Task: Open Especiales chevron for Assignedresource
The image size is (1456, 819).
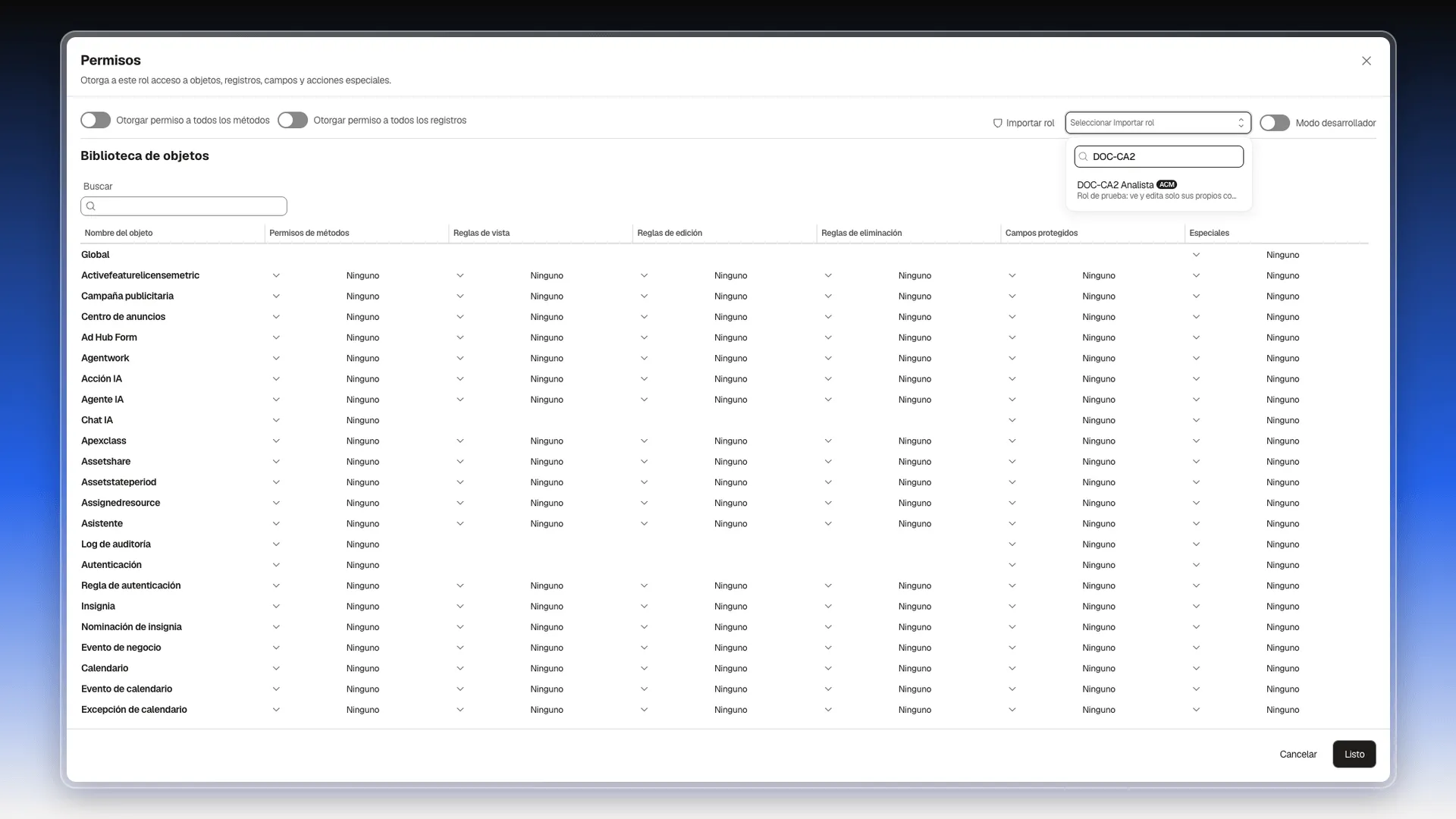Action: (1196, 504)
